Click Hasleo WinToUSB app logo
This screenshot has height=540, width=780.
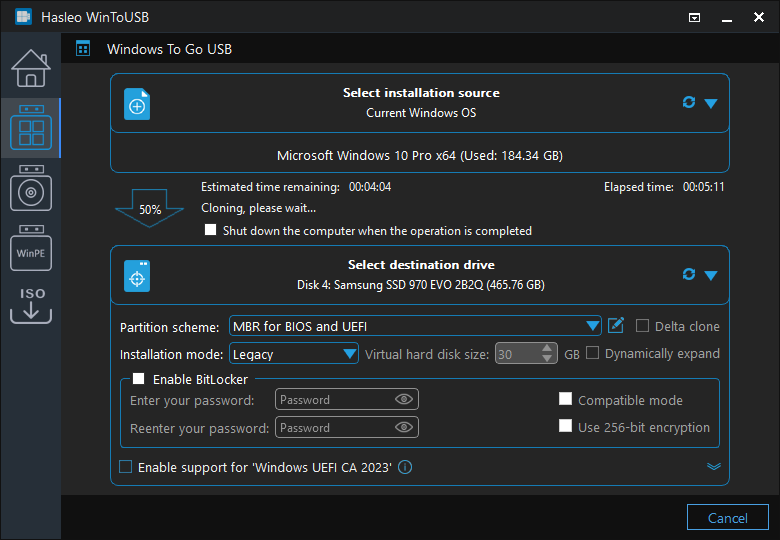tap(23, 16)
